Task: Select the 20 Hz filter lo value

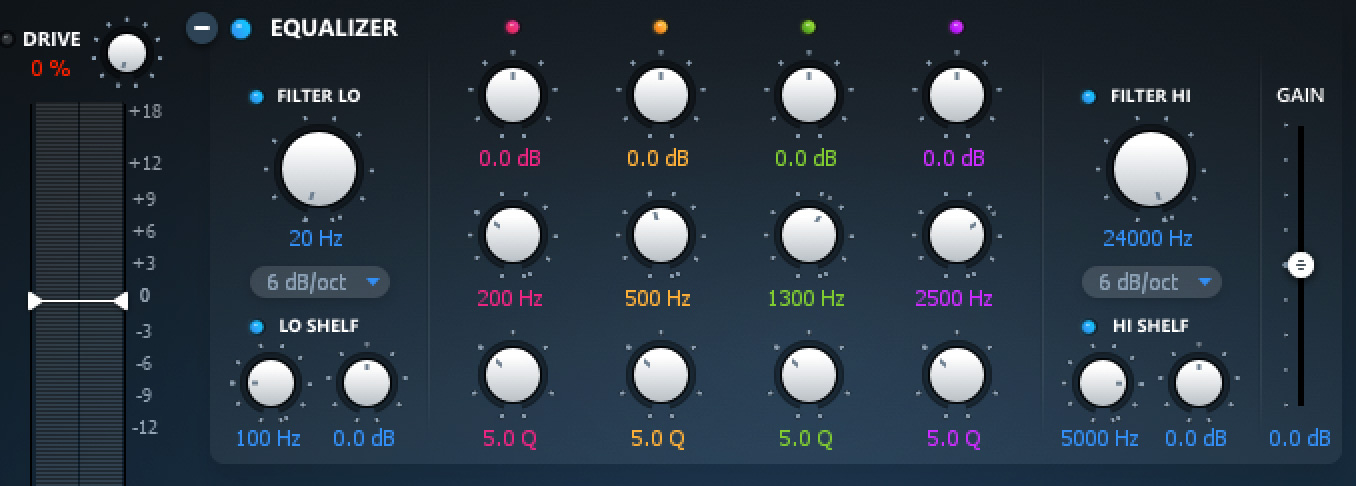Action: pos(316,239)
